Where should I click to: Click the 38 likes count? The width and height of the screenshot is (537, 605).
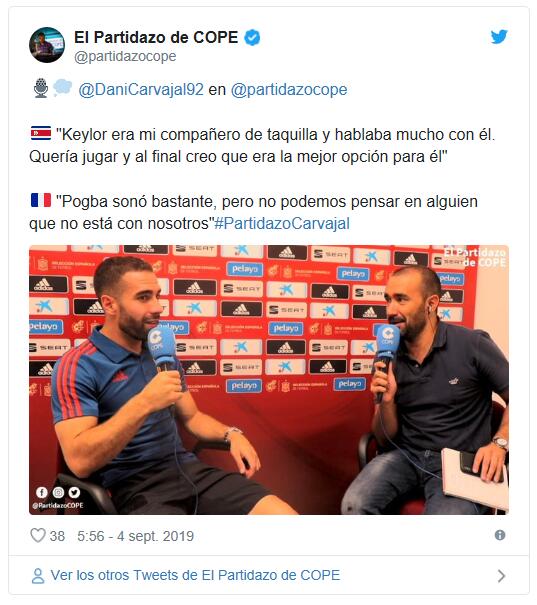pyautogui.click(x=57, y=536)
